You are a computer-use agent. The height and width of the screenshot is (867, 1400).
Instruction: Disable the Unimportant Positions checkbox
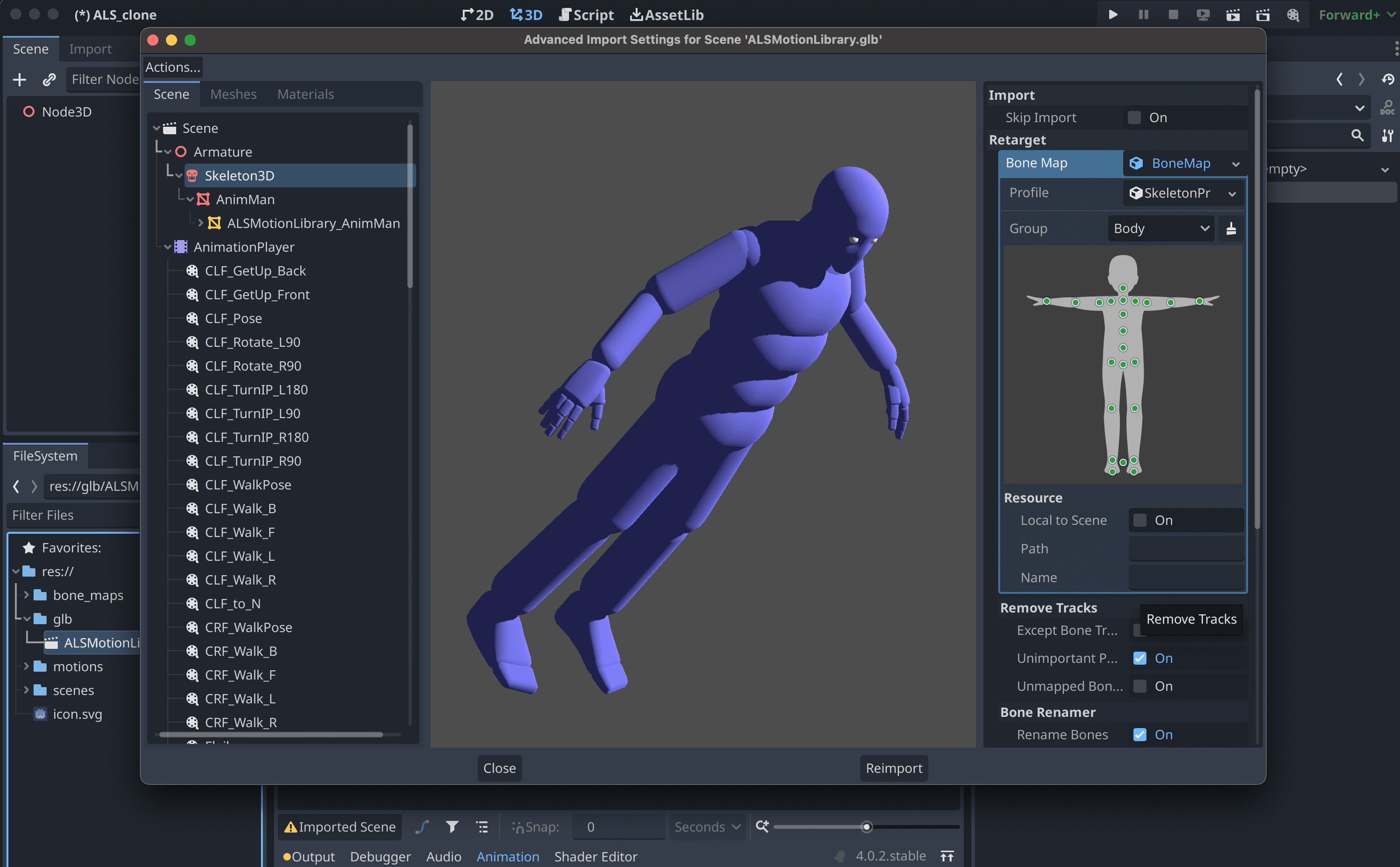point(1139,658)
